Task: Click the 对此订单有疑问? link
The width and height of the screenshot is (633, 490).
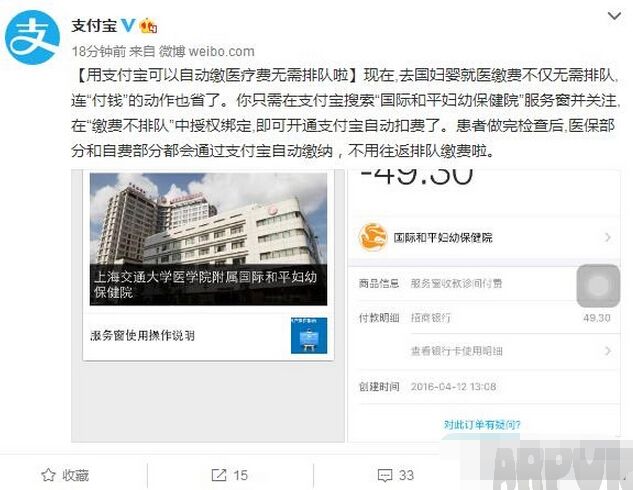Action: pos(482,425)
